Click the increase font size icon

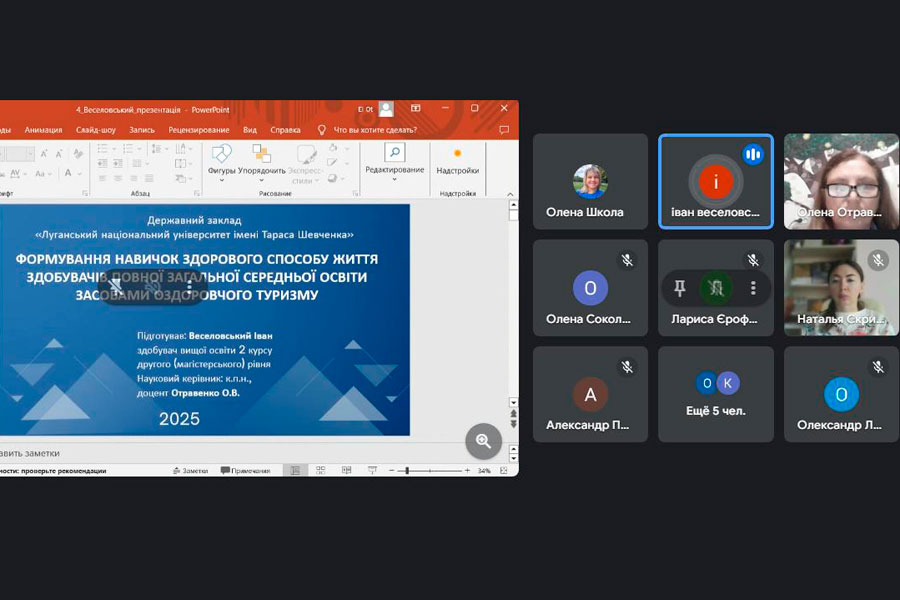[x=44, y=154]
